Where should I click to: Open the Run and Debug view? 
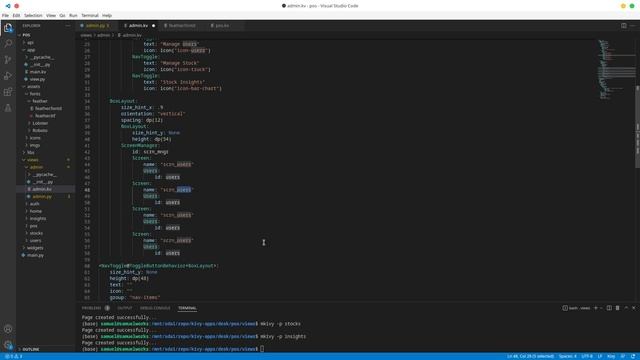coord(8,76)
